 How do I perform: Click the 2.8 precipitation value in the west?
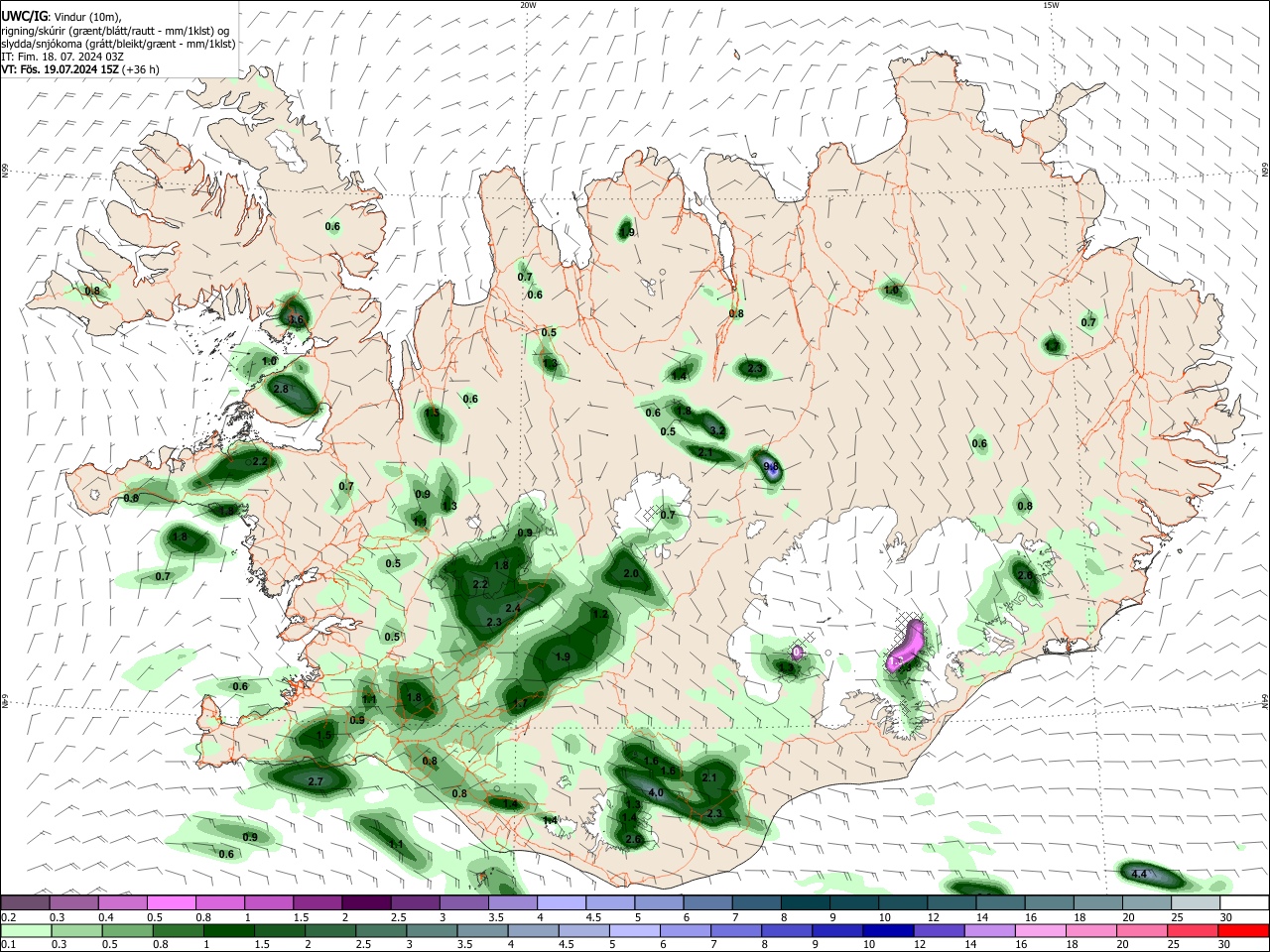[x=281, y=389]
